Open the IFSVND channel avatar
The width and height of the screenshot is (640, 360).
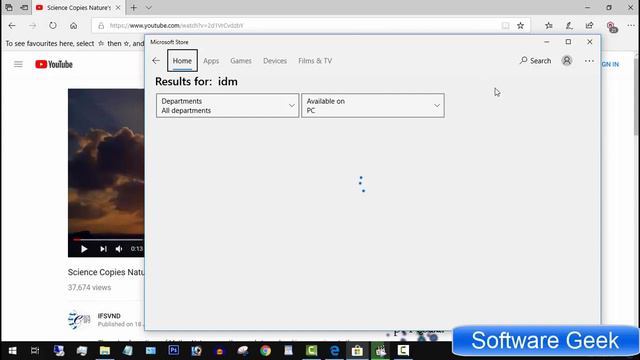[x=79, y=319]
